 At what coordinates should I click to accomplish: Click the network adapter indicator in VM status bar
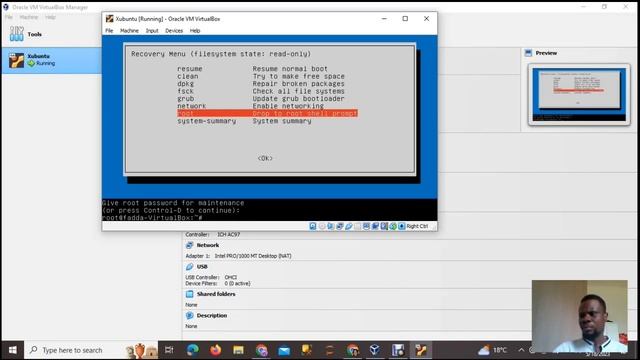coord(340,226)
